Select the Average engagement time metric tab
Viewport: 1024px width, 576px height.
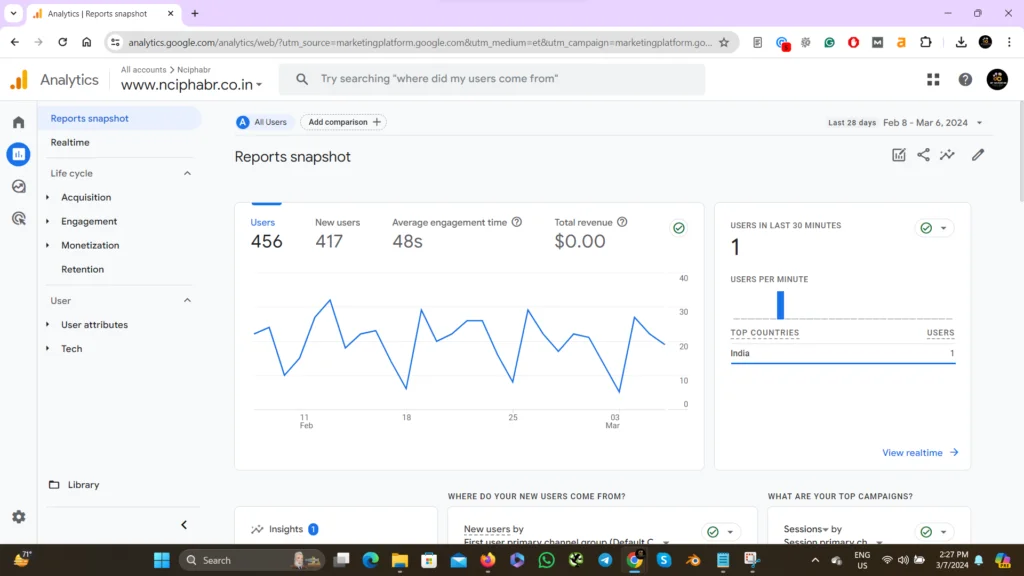456,233
